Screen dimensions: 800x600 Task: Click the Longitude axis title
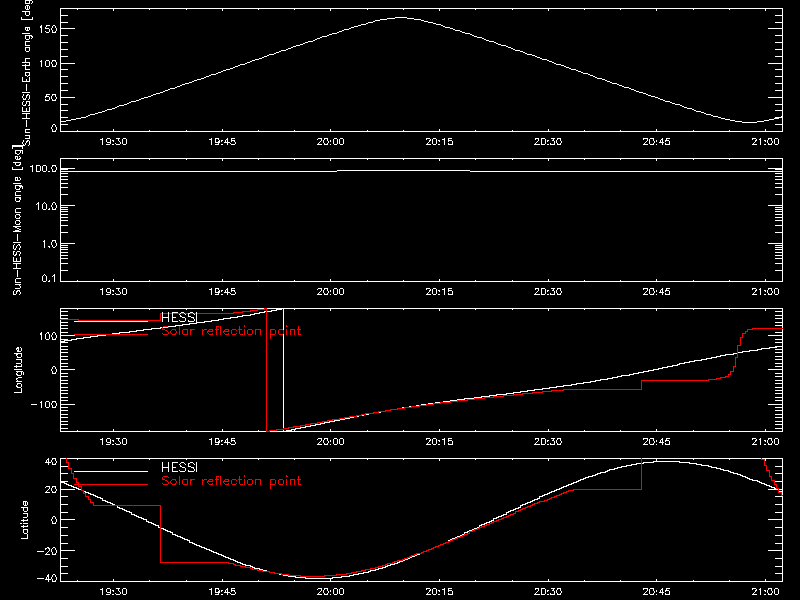coord(18,370)
